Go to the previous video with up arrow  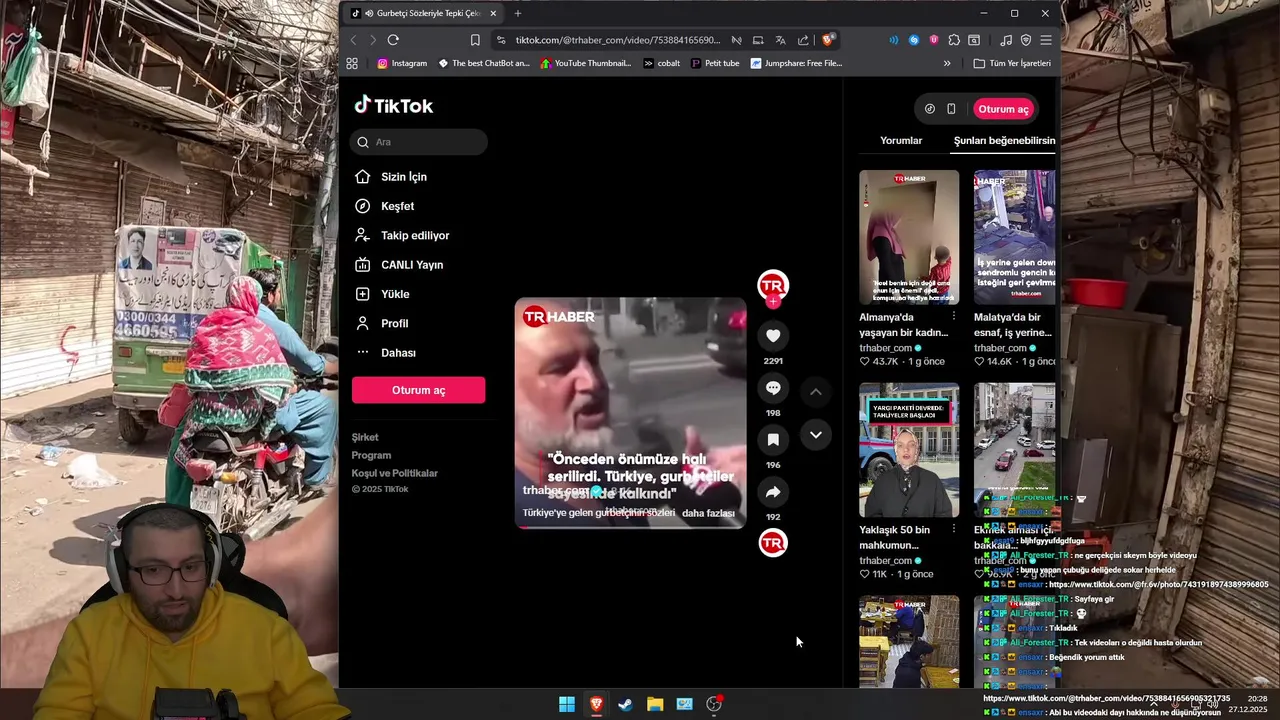pos(816,392)
